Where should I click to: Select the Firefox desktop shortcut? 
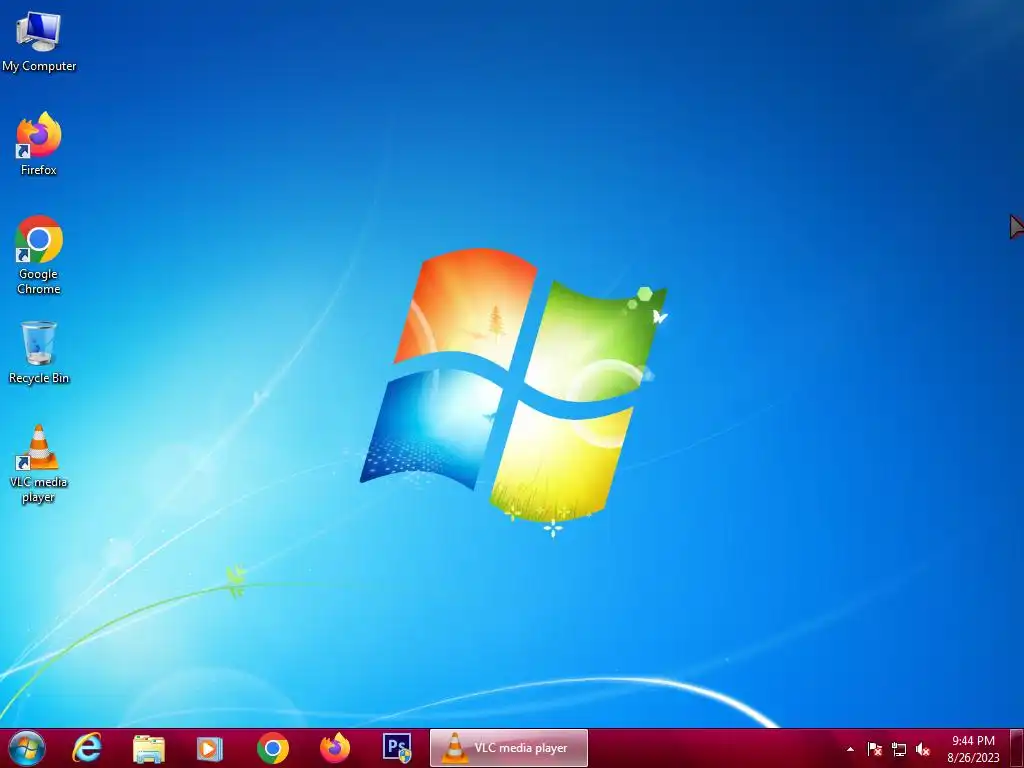39,144
